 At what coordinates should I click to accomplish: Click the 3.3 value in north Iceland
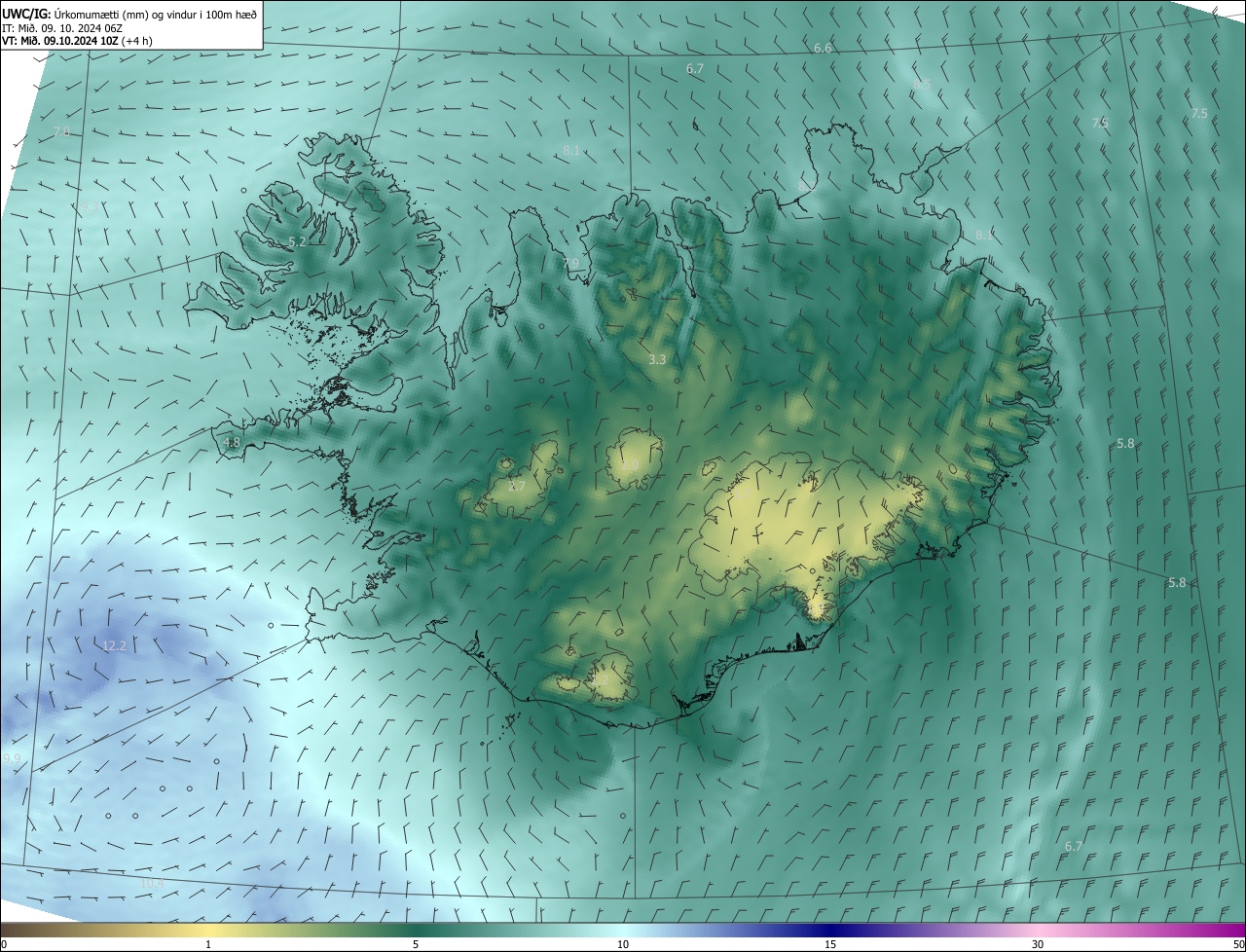coord(657,359)
